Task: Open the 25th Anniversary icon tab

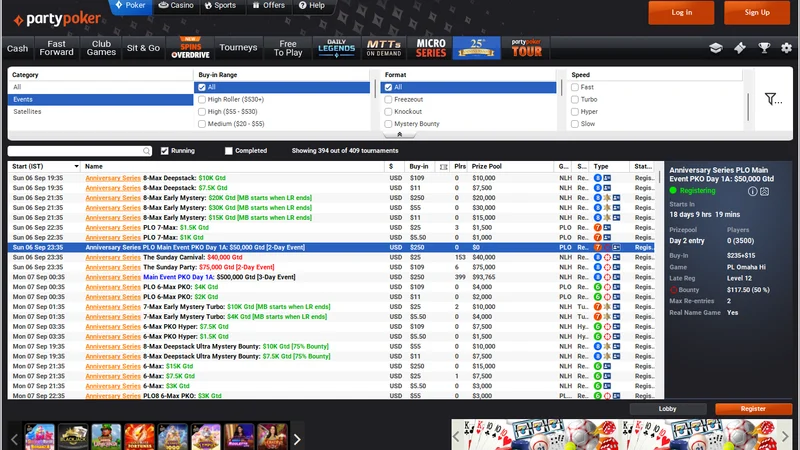Action: point(477,48)
